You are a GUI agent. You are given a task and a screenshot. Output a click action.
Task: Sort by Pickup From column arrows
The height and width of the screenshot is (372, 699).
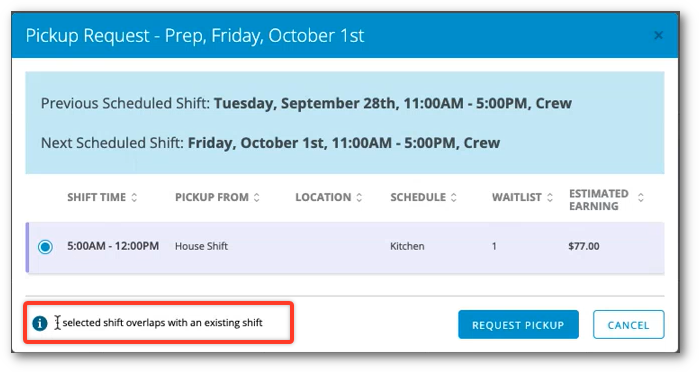coord(256,198)
